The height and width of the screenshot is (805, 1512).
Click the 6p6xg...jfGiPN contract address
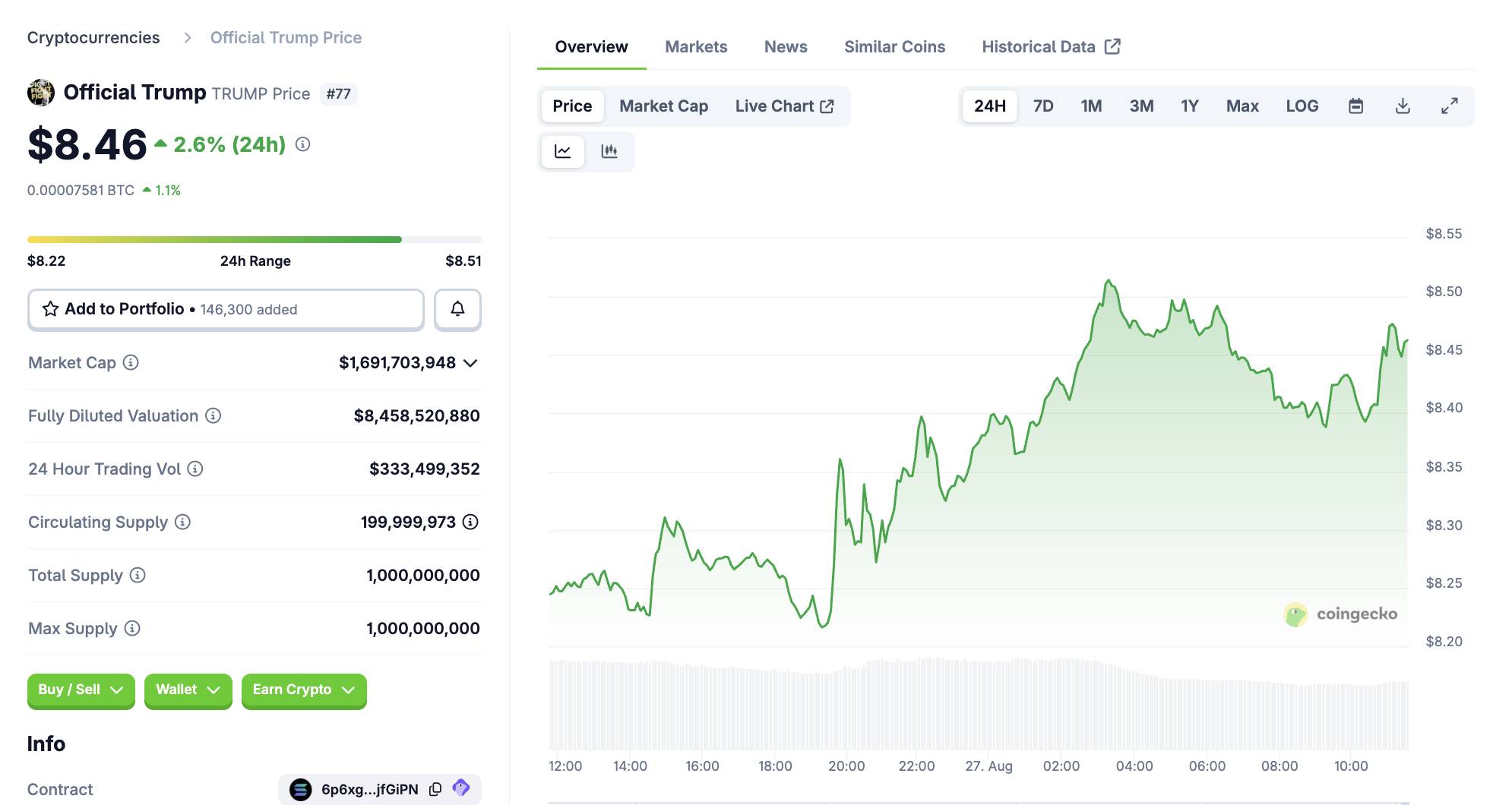(369, 789)
